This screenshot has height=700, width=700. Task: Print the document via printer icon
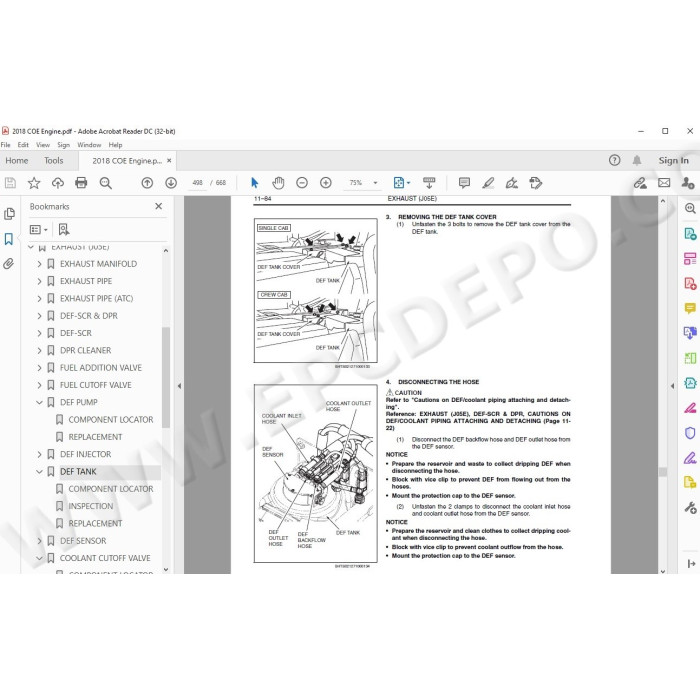81,183
